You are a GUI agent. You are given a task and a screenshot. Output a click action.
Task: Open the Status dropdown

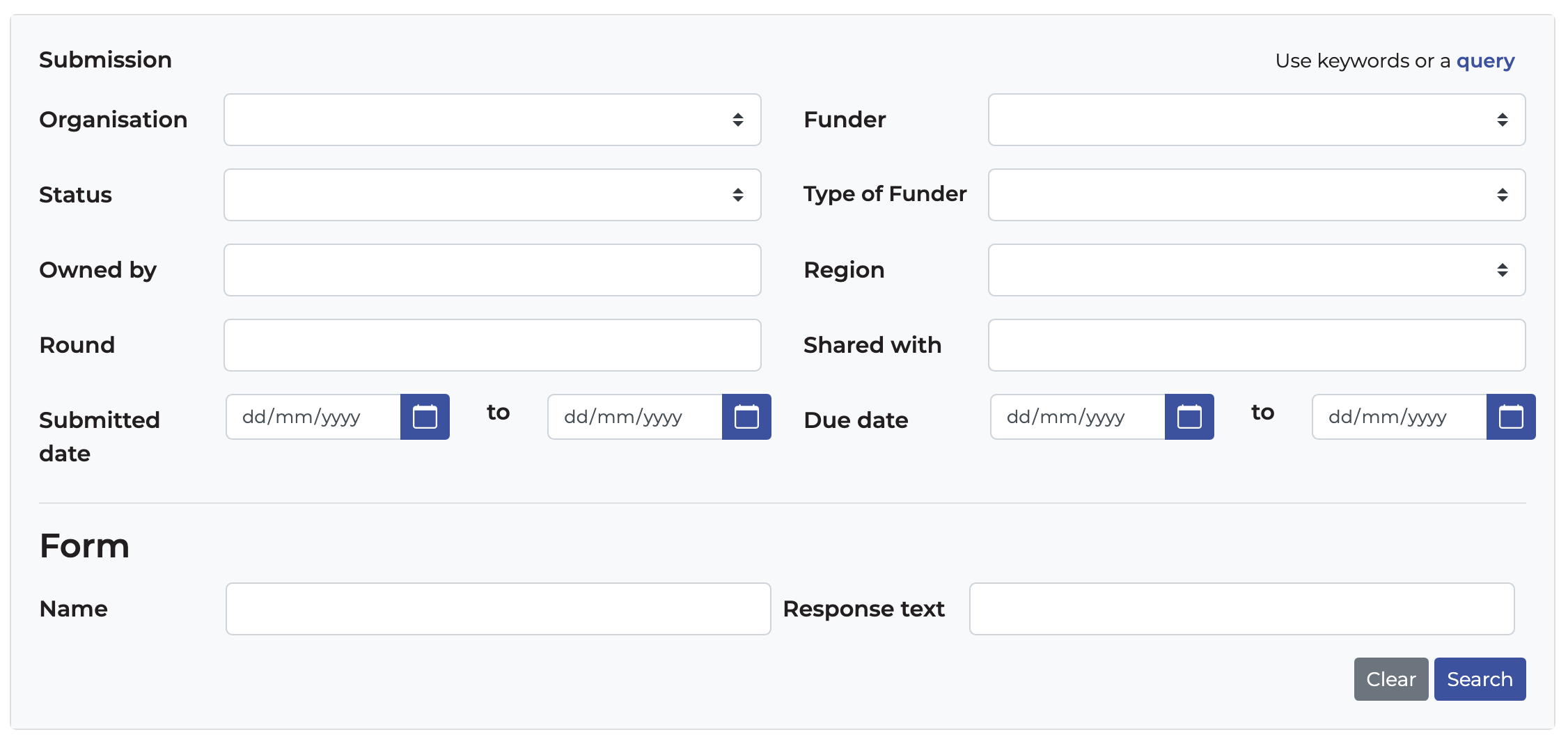[x=492, y=194]
